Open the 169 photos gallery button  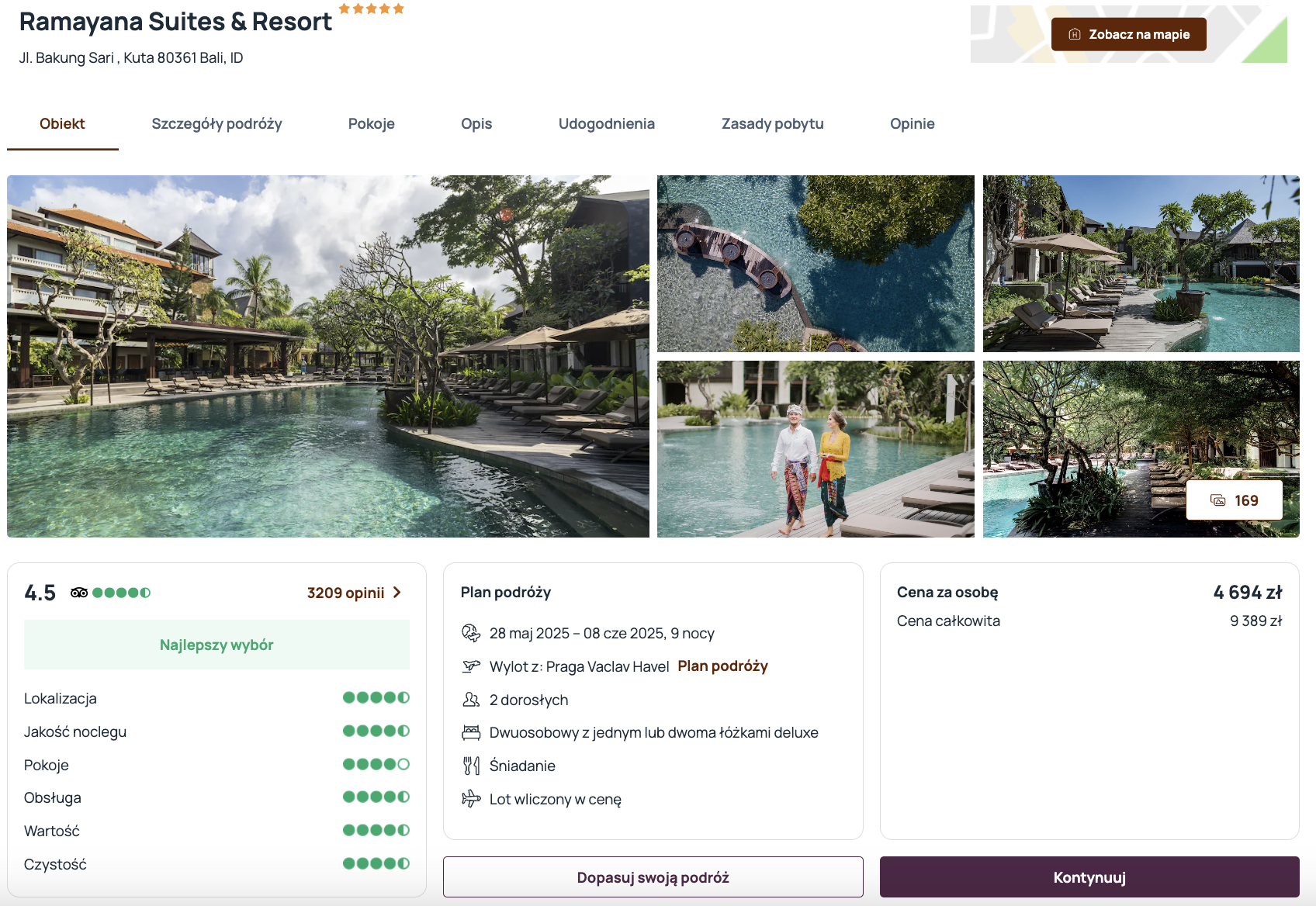coord(1234,500)
